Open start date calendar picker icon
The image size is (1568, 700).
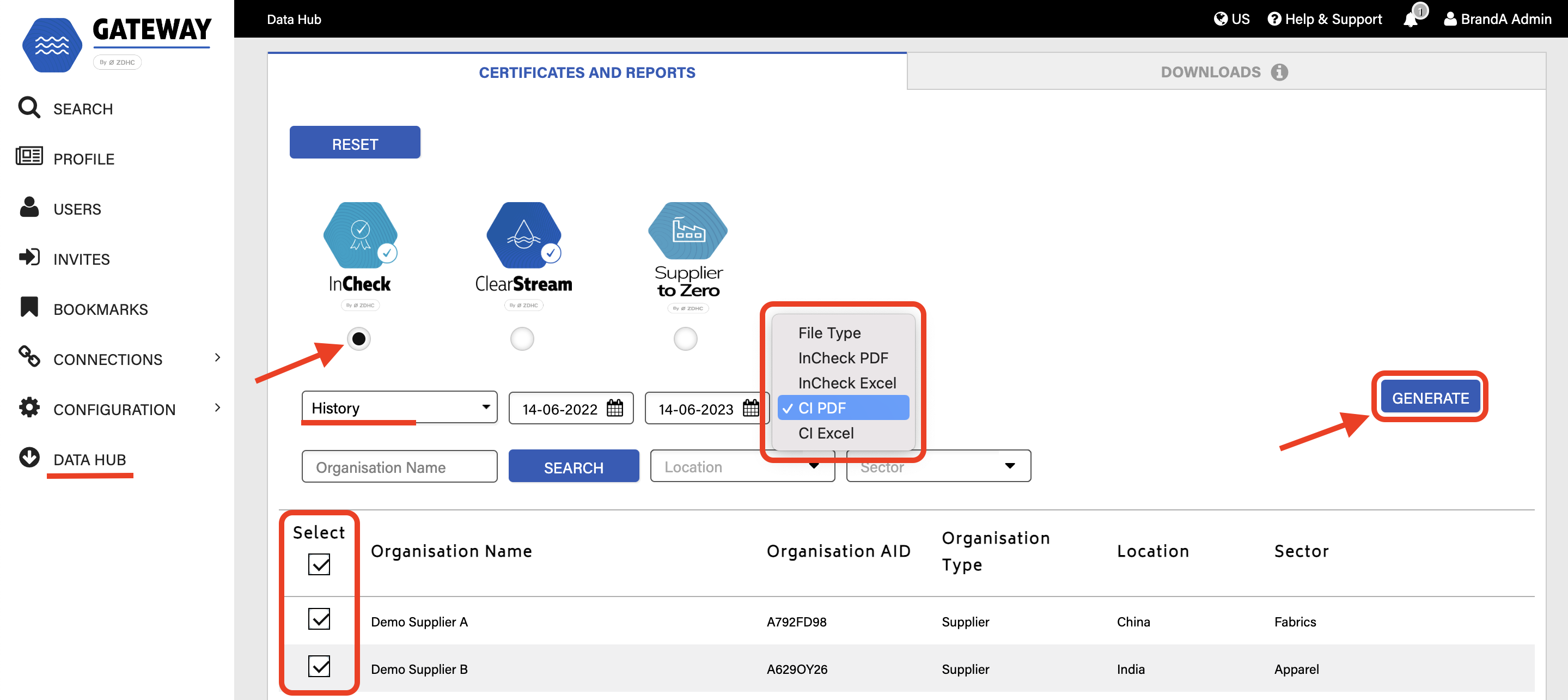615,409
